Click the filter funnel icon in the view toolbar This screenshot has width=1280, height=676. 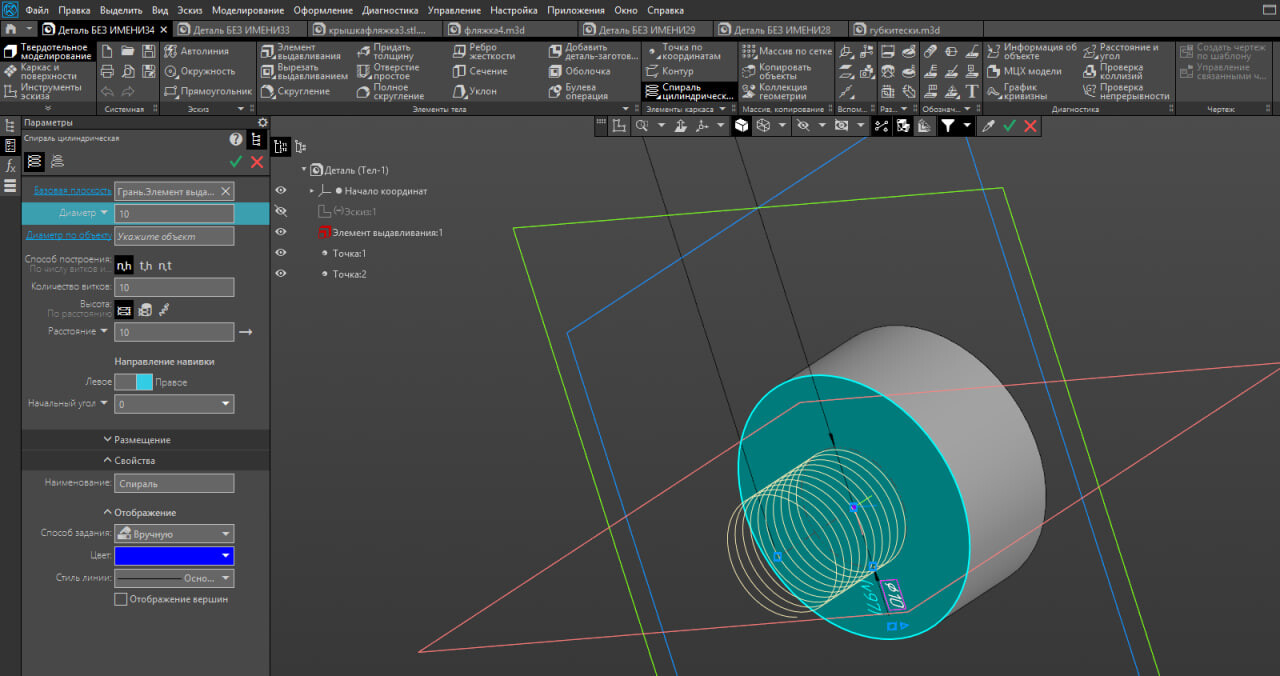click(x=948, y=126)
